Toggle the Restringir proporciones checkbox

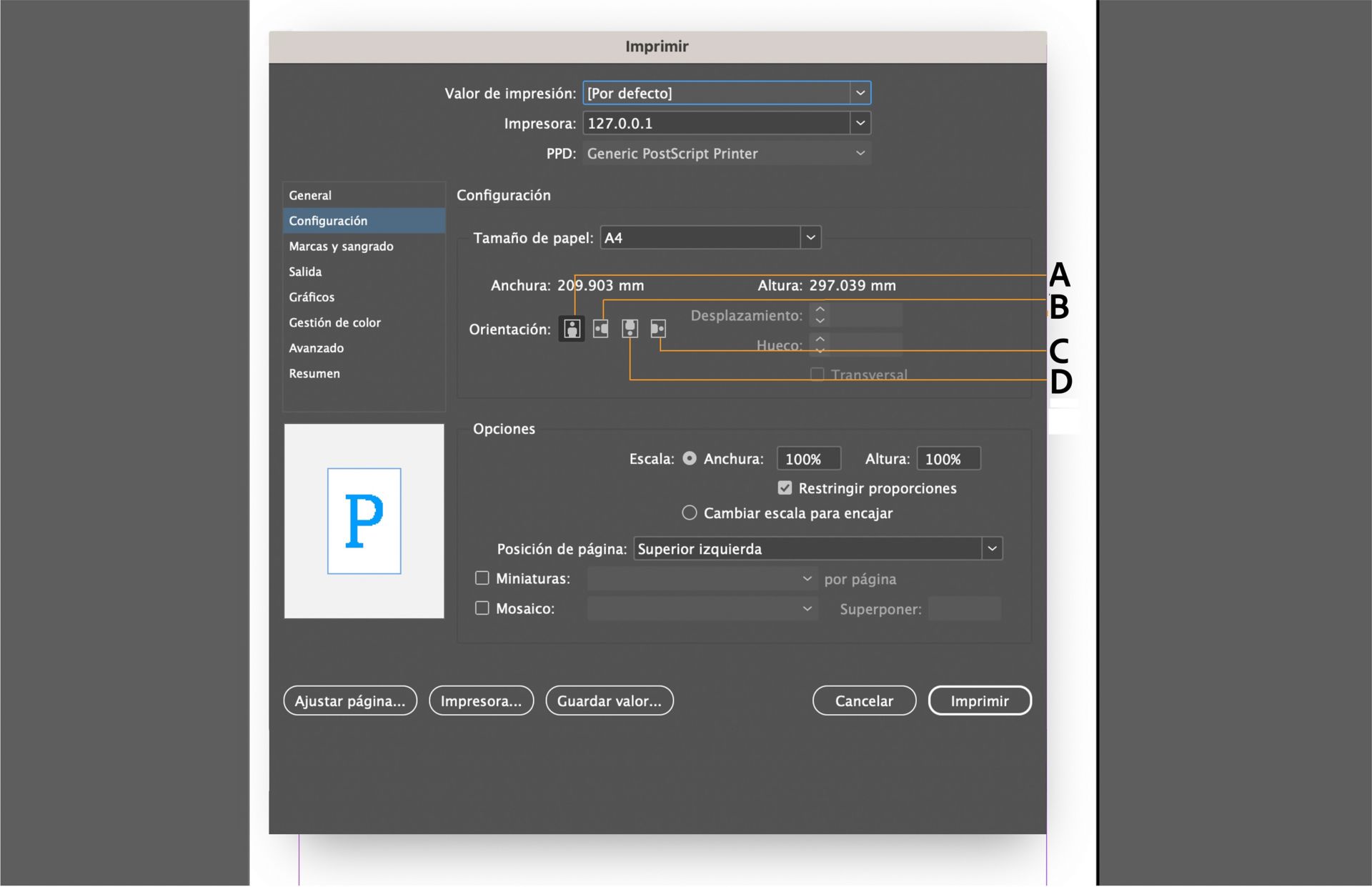[x=785, y=487]
